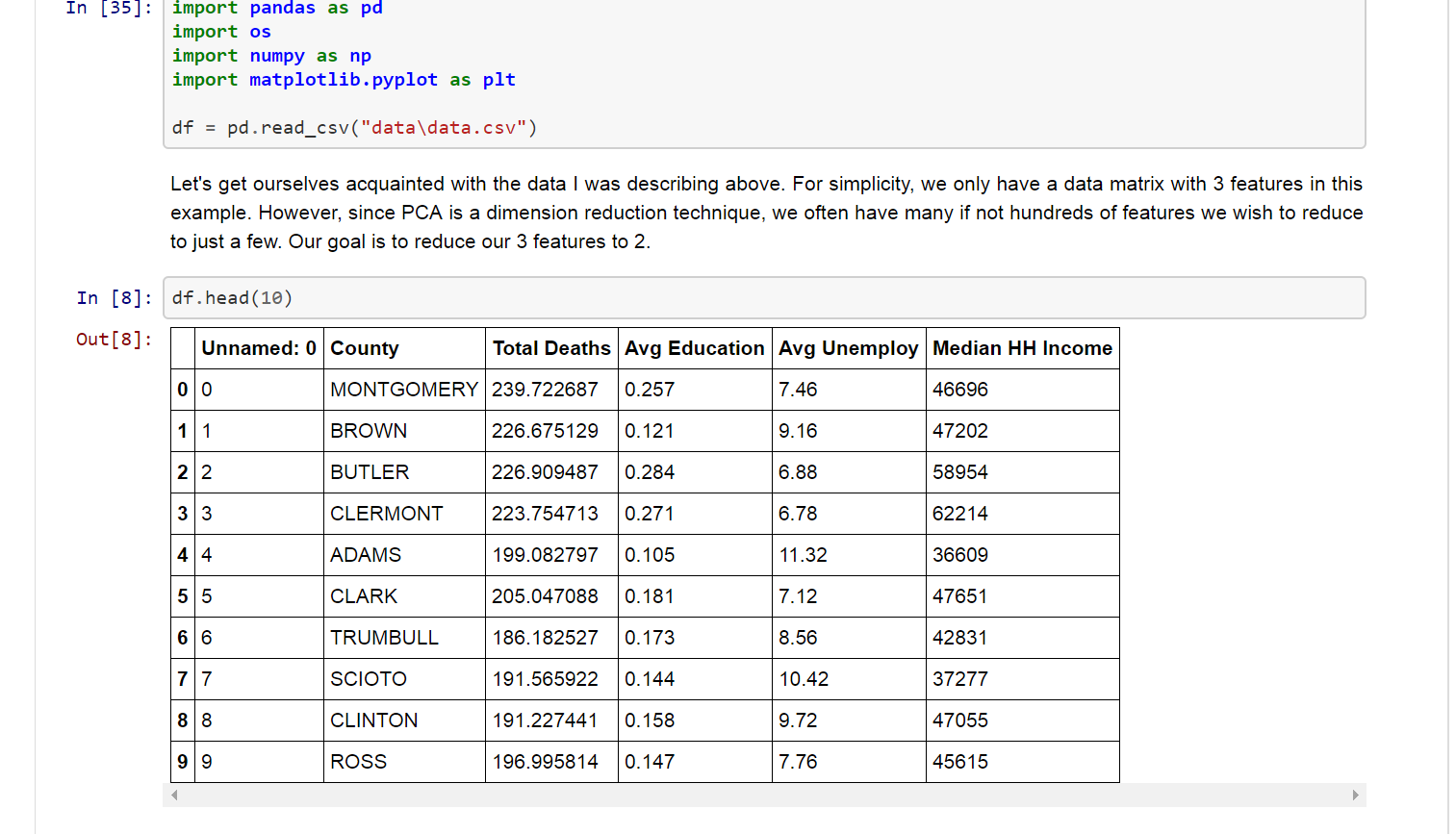Image resolution: width=1456 pixels, height=834 pixels.
Task: Click the 0.284 Avg Education cell
Action: pos(695,472)
